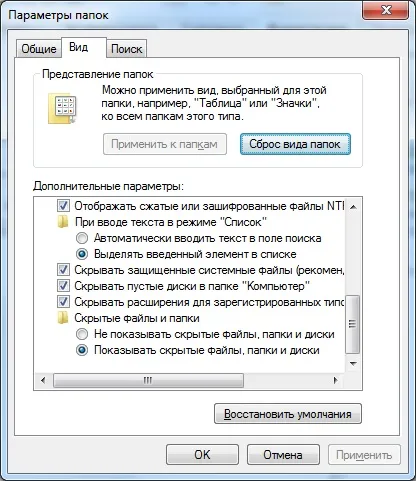Screen dimensions: 417x481
Task: Click the vertical scrollbar thumb
Action: tap(353, 324)
